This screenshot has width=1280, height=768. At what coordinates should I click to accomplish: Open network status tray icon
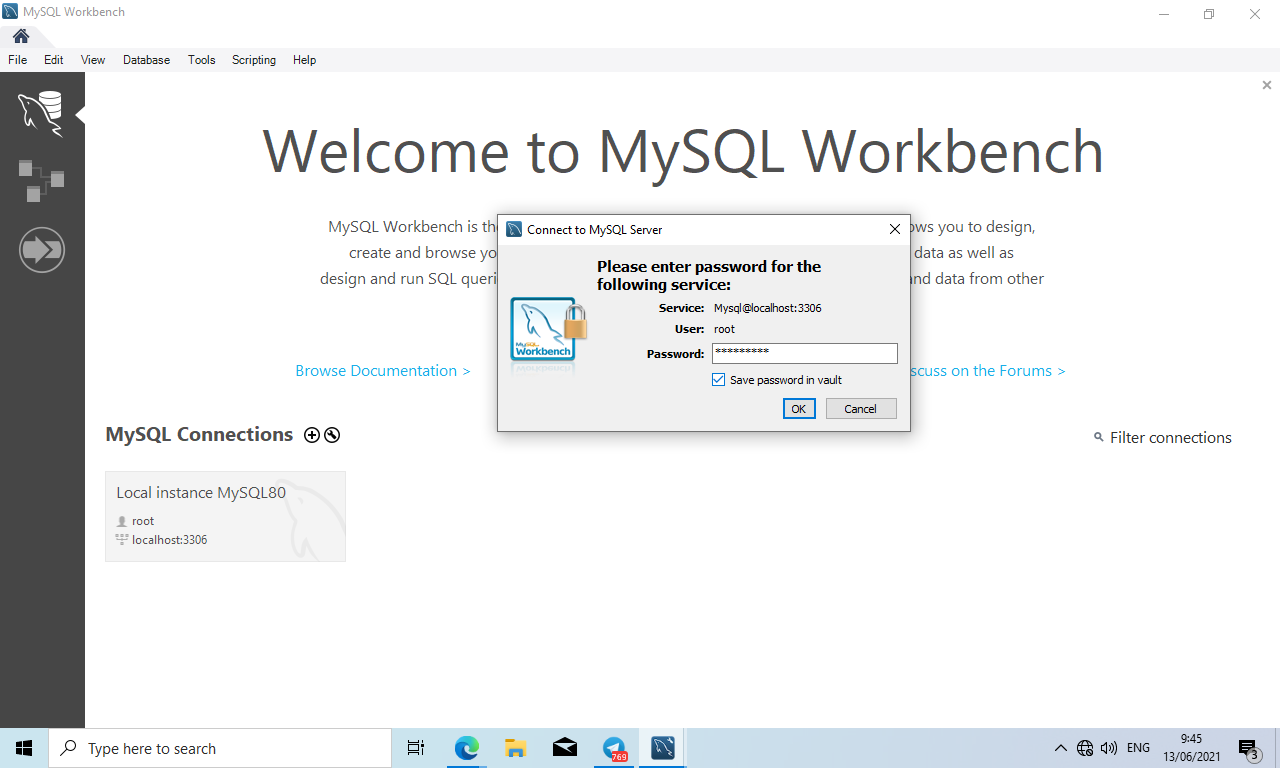pyautogui.click(x=1085, y=748)
